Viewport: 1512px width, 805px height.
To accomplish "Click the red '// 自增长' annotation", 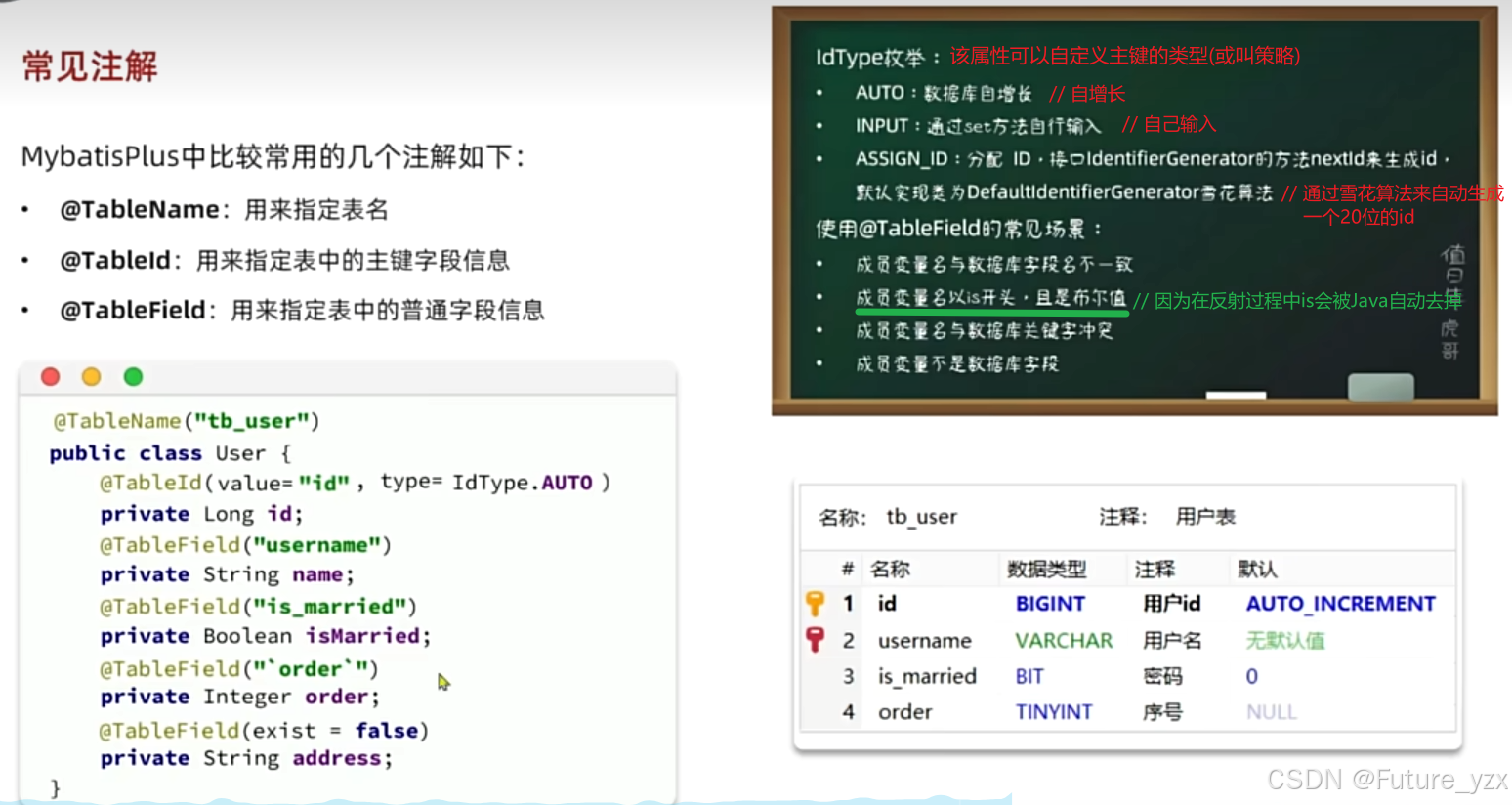I will pyautogui.click(x=1087, y=94).
